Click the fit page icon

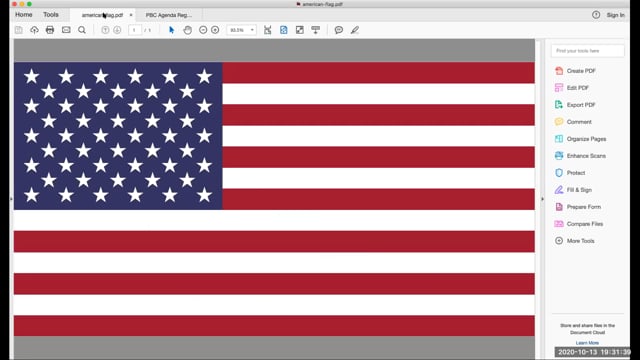point(284,30)
